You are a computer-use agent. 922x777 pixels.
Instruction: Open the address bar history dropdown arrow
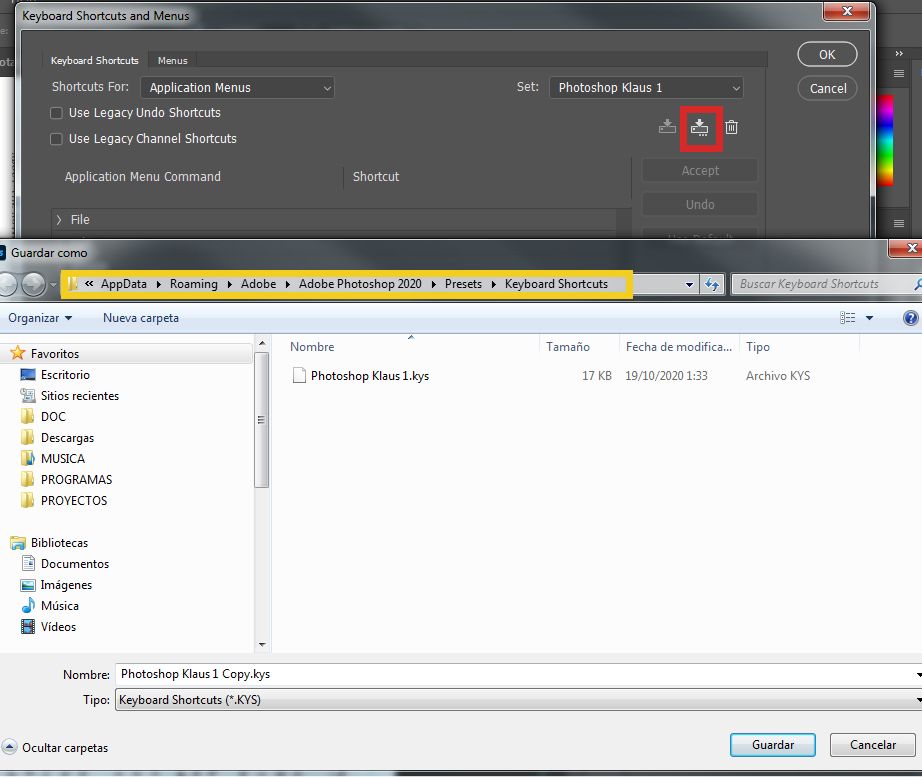(x=689, y=285)
